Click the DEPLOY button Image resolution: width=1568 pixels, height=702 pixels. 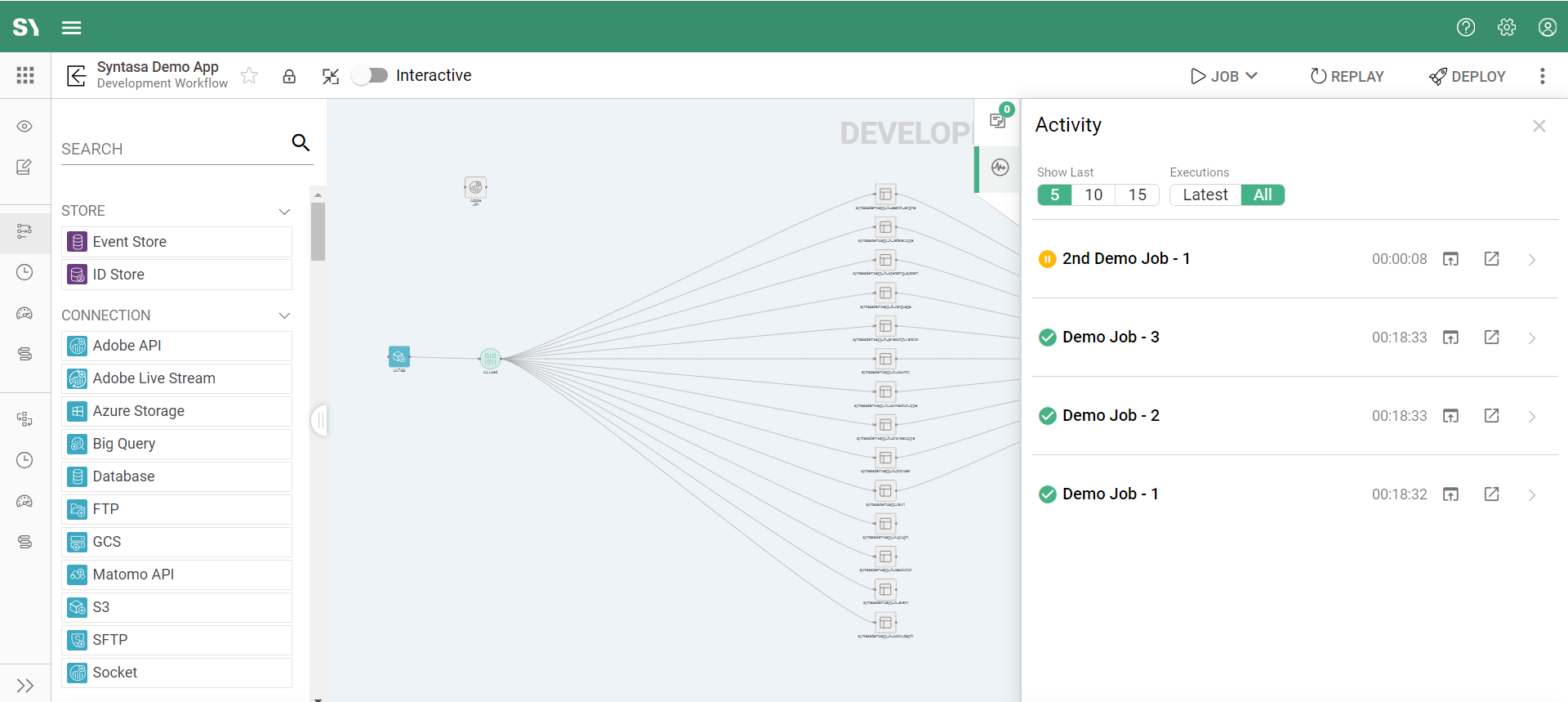(x=1468, y=76)
